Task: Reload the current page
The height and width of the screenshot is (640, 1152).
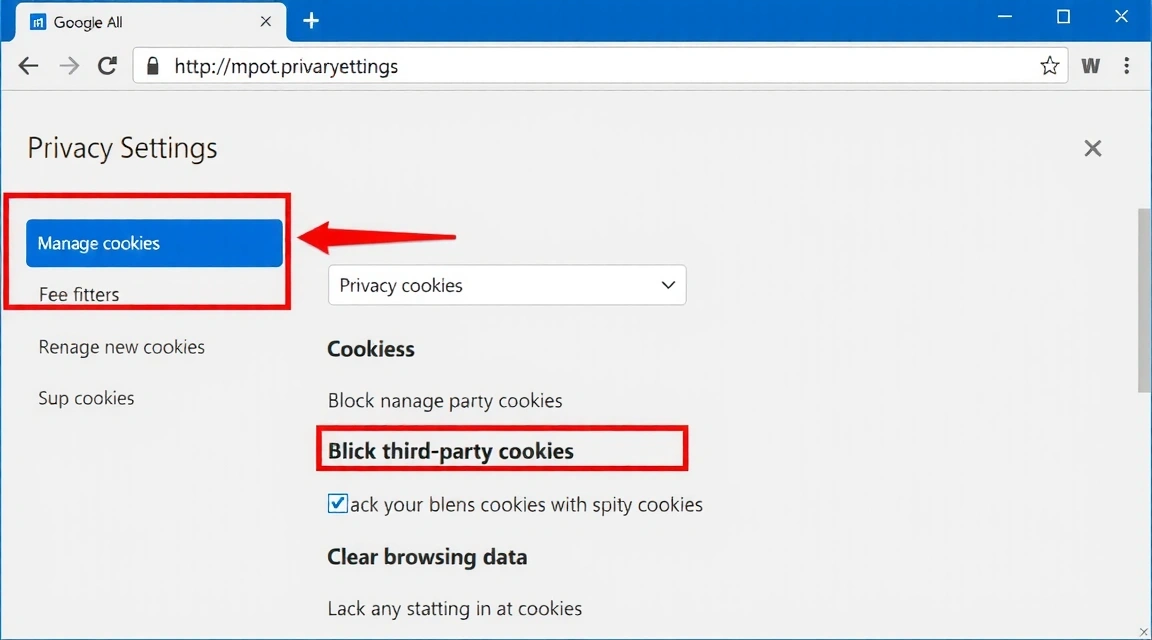Action: pos(107,66)
